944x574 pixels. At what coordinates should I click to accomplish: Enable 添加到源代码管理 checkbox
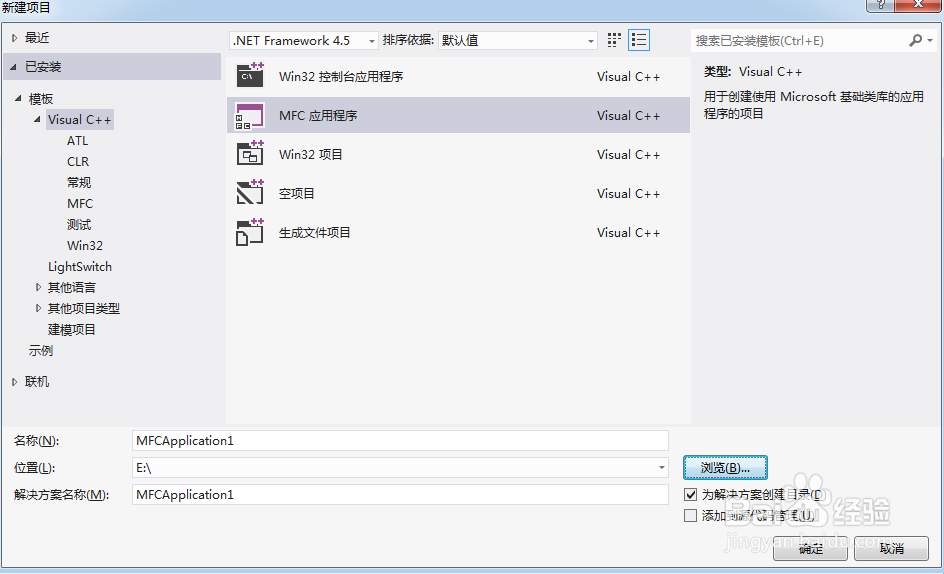(x=691, y=516)
